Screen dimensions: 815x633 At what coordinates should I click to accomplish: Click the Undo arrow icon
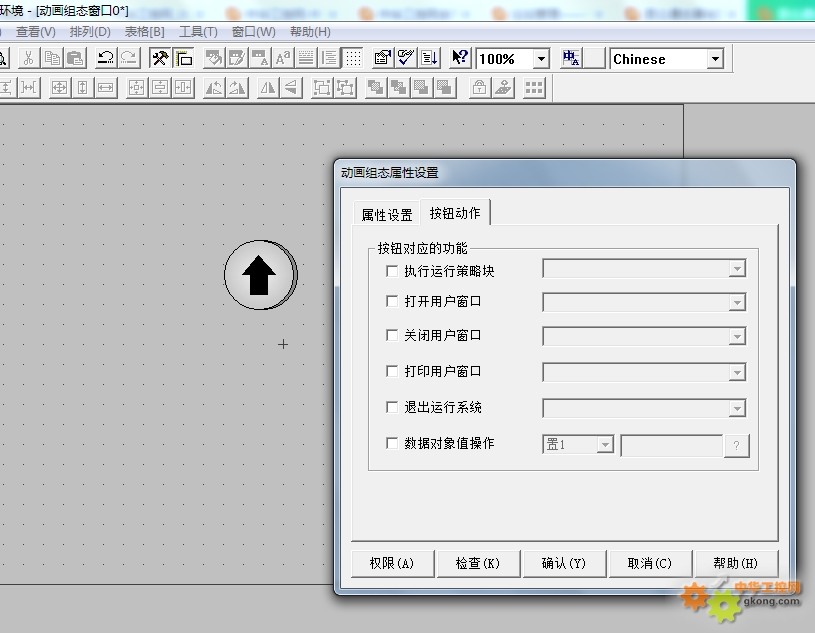[x=106, y=58]
